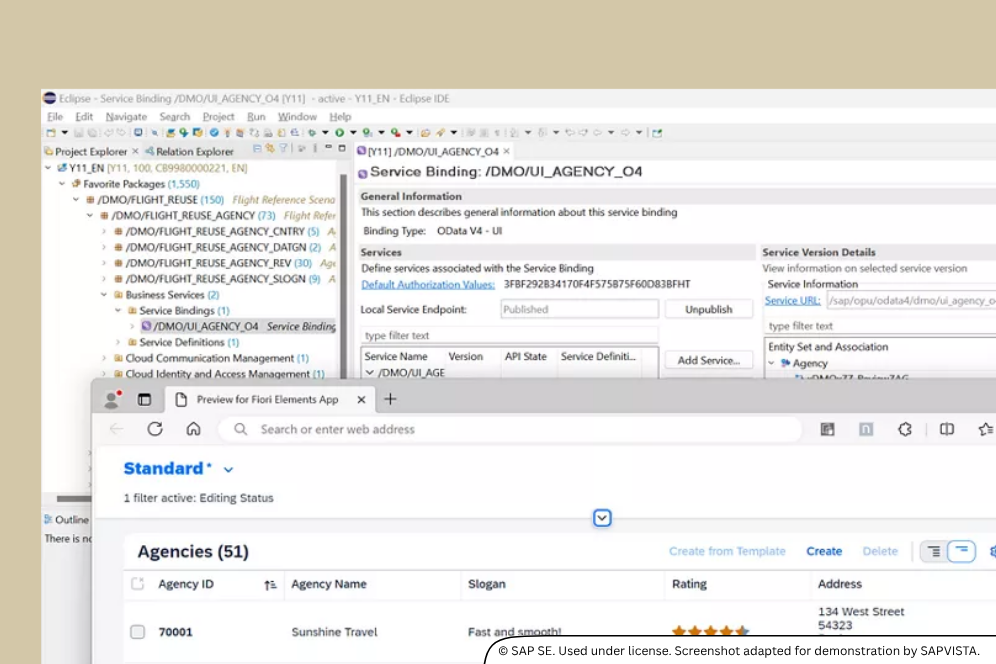Open the browser tab actions menu icon
The width and height of the screenshot is (996, 664).
tap(144, 399)
